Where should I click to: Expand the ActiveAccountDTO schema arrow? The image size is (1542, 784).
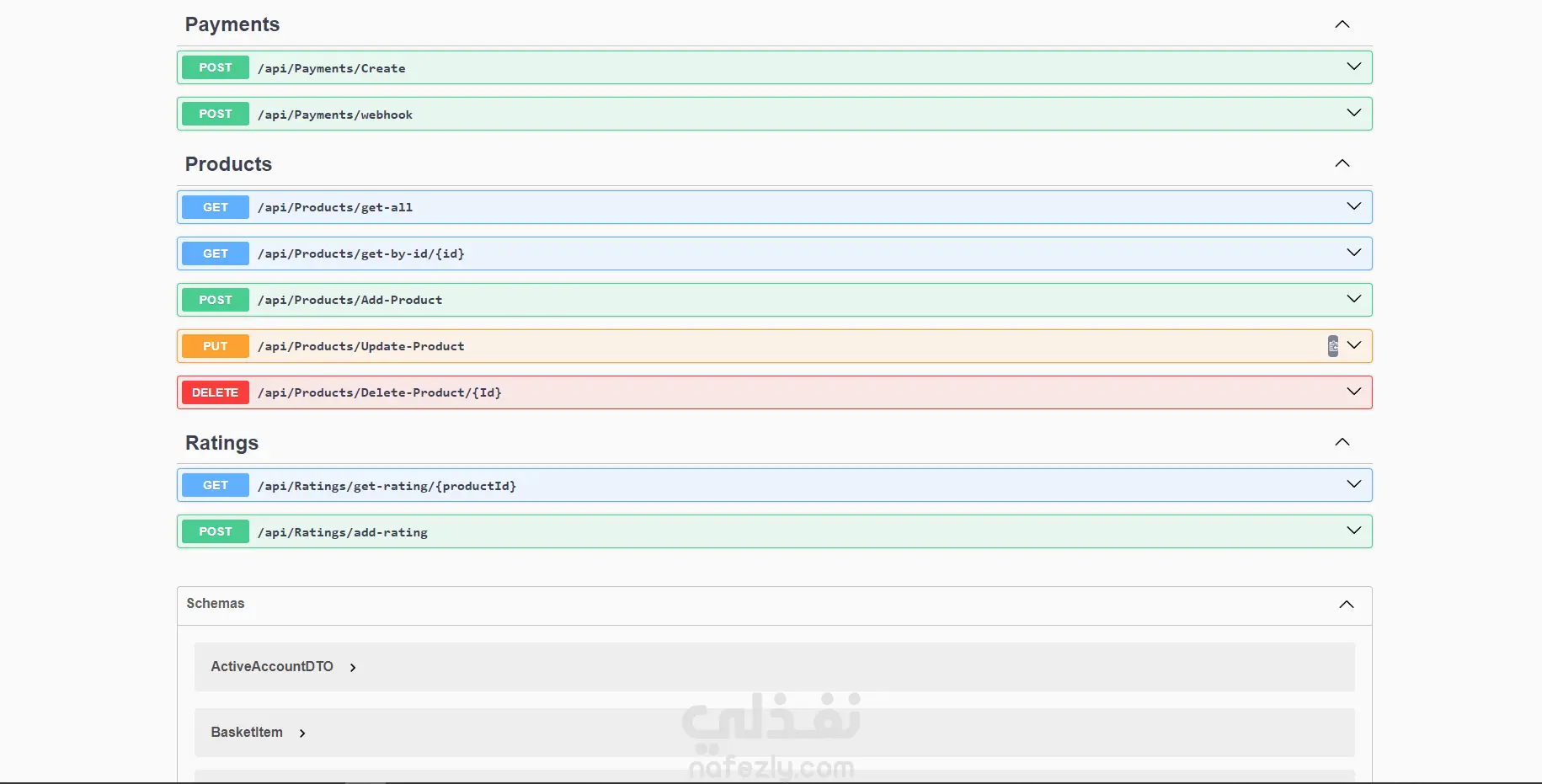click(353, 668)
